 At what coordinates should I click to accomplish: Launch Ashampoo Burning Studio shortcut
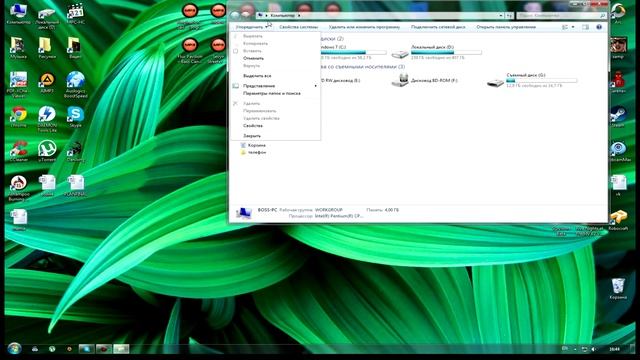point(18,188)
